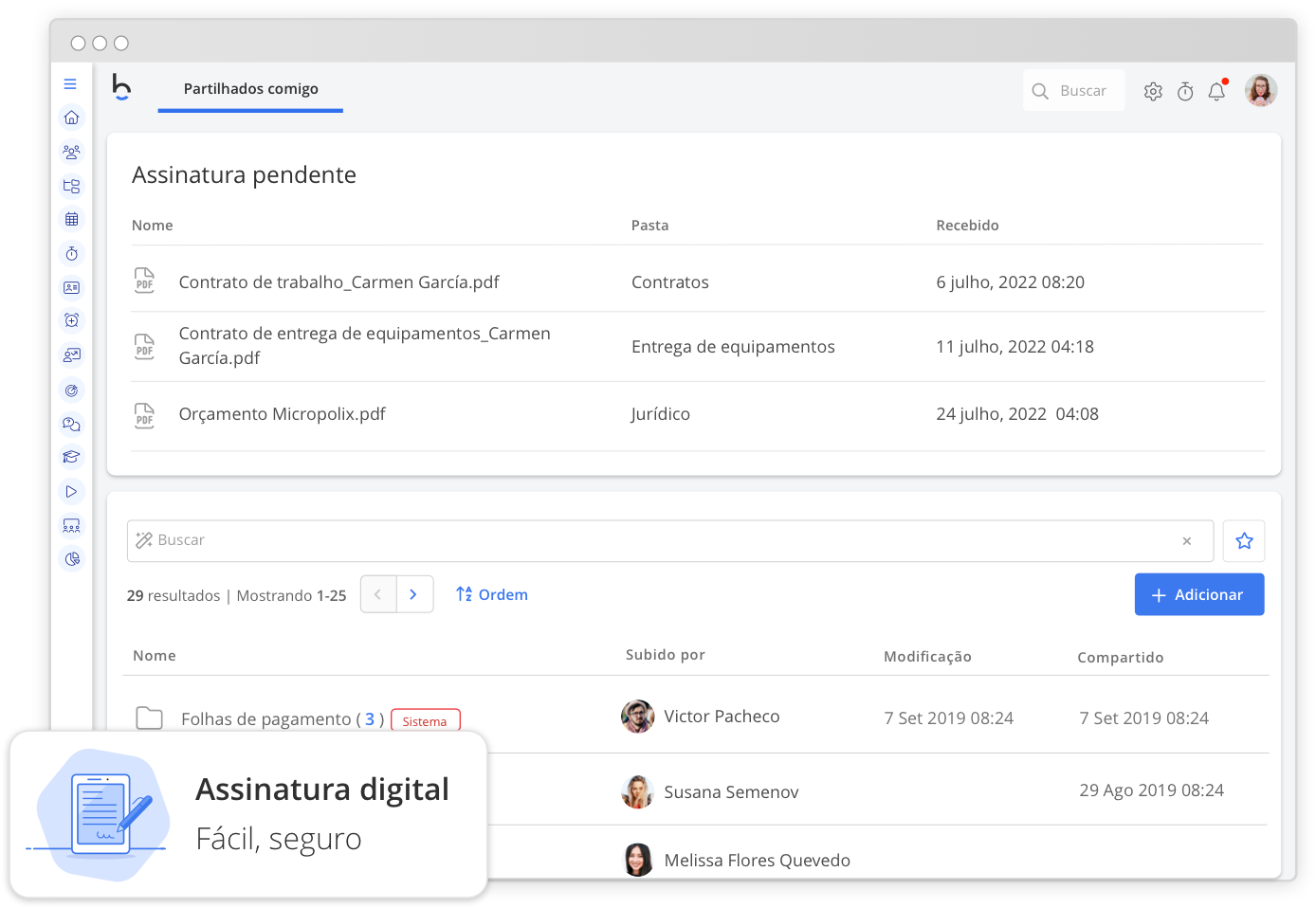Open the employee ID badge icon
This screenshot has height=908, width=1316.
[71, 287]
